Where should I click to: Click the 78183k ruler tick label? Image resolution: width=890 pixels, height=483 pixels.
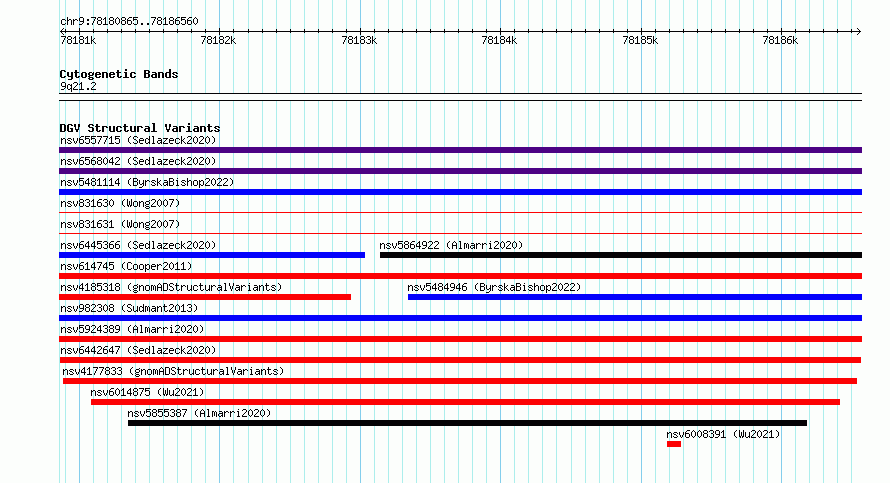(x=359, y=40)
